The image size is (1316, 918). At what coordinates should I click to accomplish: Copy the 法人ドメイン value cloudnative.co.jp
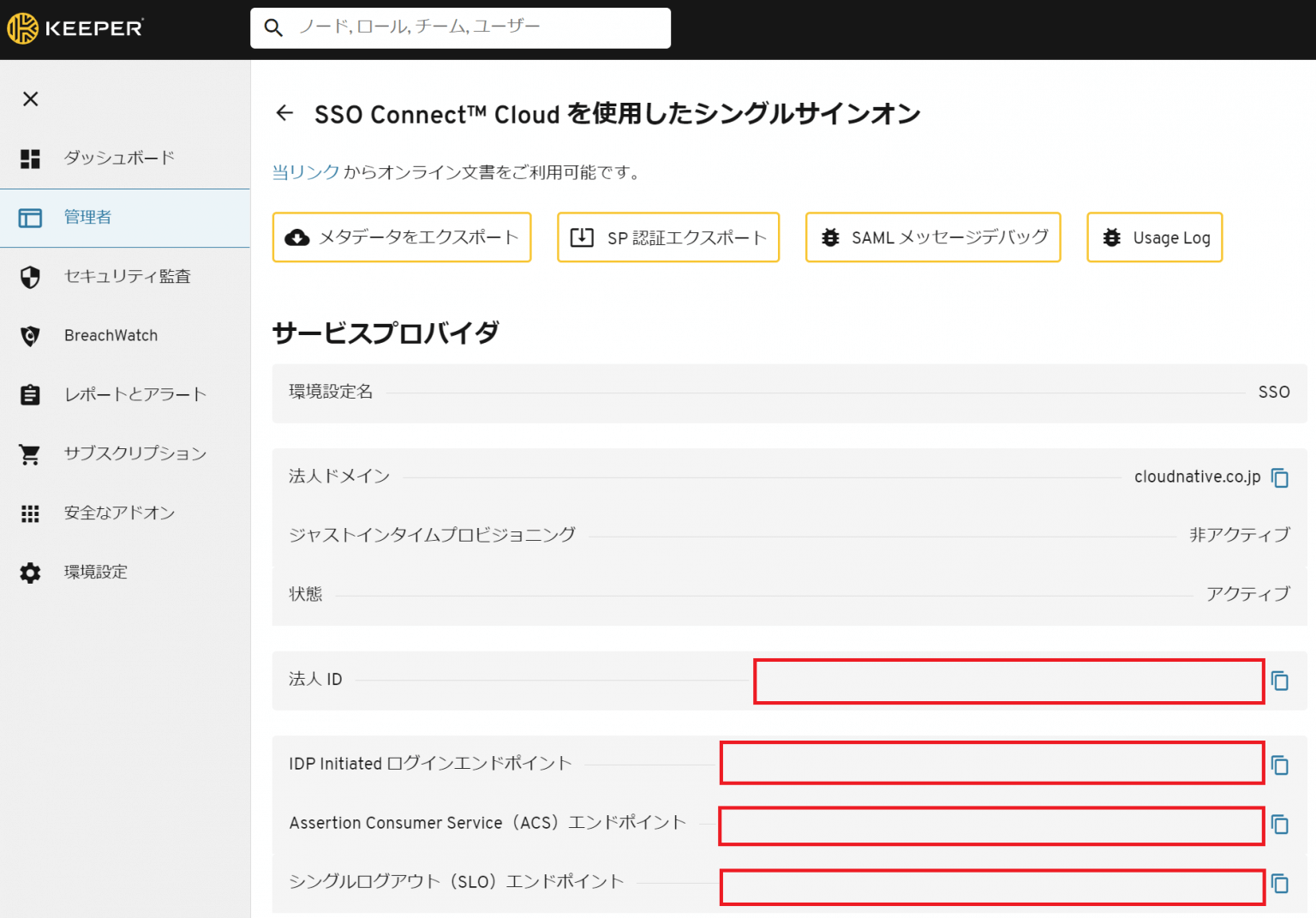coord(1281,478)
